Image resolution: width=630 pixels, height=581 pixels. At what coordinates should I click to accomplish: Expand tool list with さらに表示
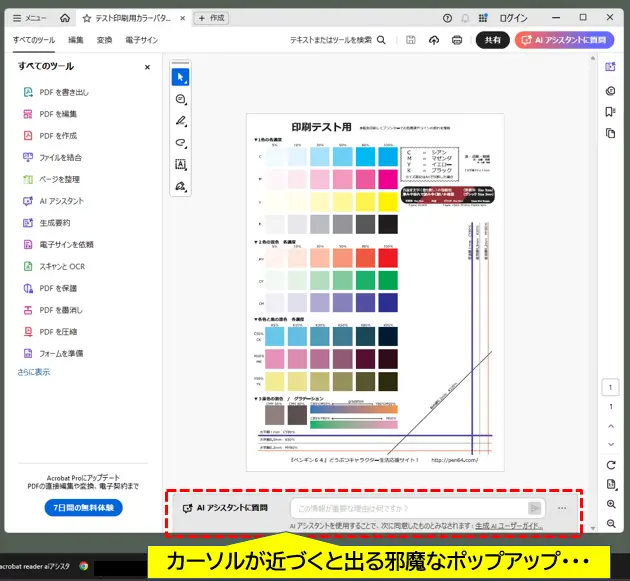[x=34, y=372]
